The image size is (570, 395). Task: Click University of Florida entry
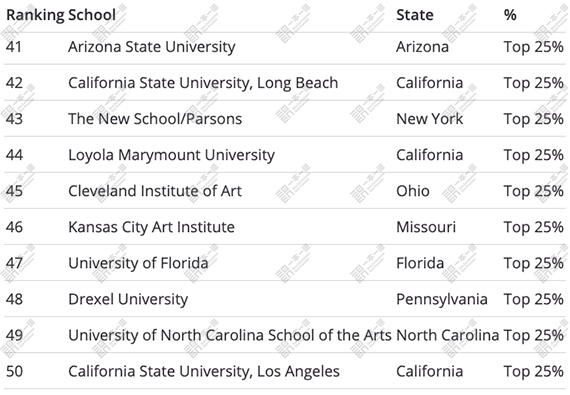(138, 263)
